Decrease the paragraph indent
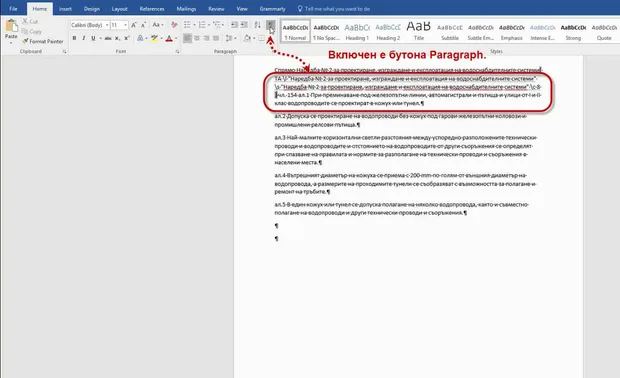The height and width of the screenshot is (378, 620). pyautogui.click(x=234, y=25)
